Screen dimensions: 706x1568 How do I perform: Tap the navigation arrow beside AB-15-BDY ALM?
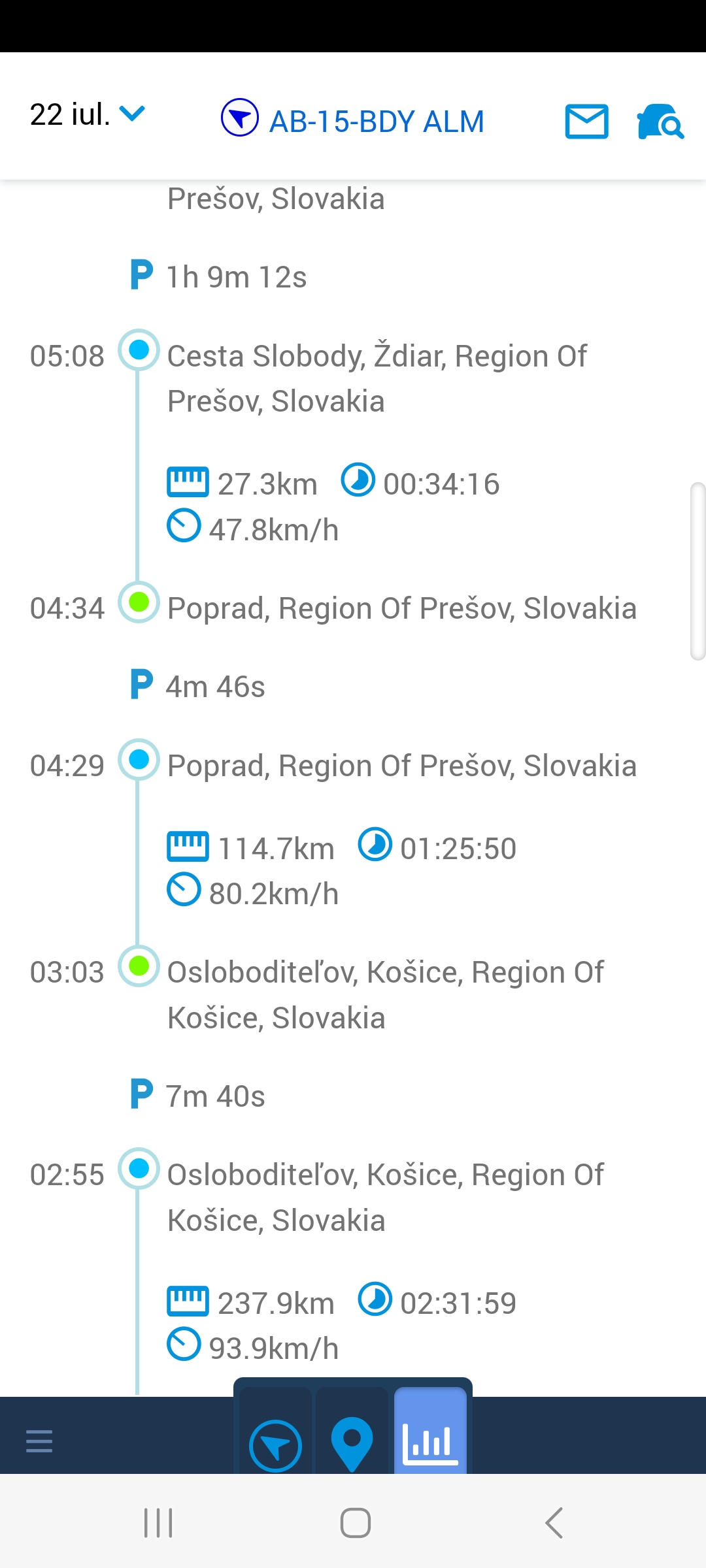click(x=240, y=118)
